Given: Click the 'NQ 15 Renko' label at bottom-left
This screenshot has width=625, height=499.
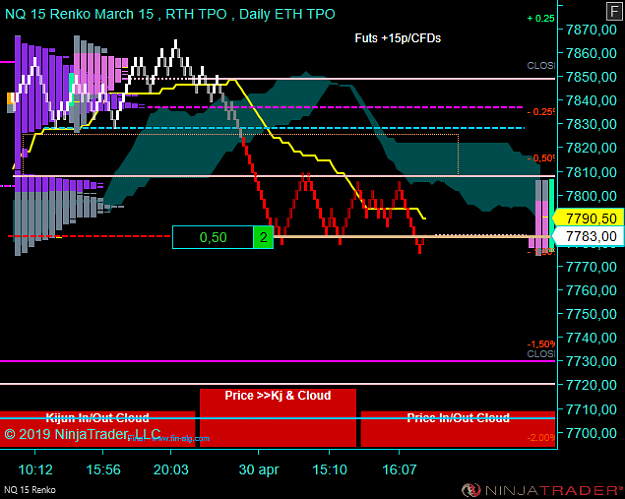Looking at the screenshot, I should (30, 490).
